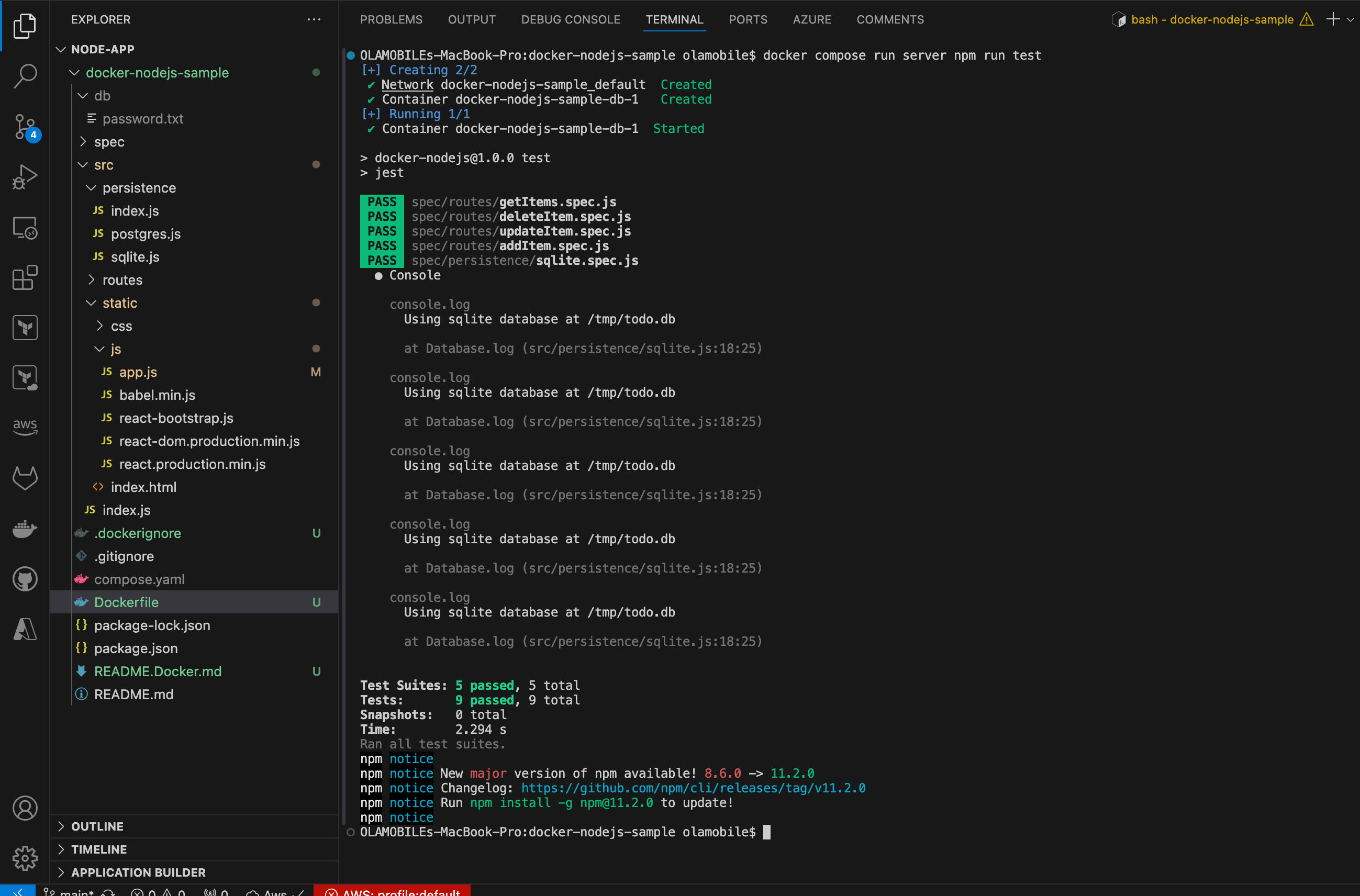Expand the spec folder
Viewport: 1360px width, 896px height.
coord(194,142)
